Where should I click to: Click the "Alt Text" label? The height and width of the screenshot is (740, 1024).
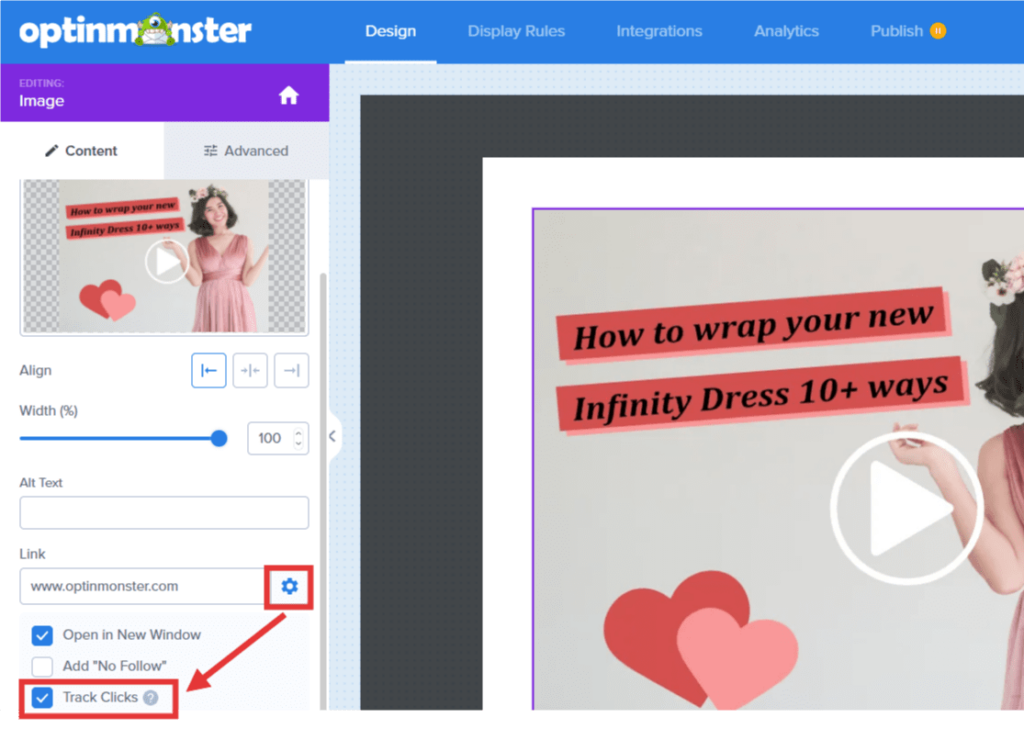(41, 483)
